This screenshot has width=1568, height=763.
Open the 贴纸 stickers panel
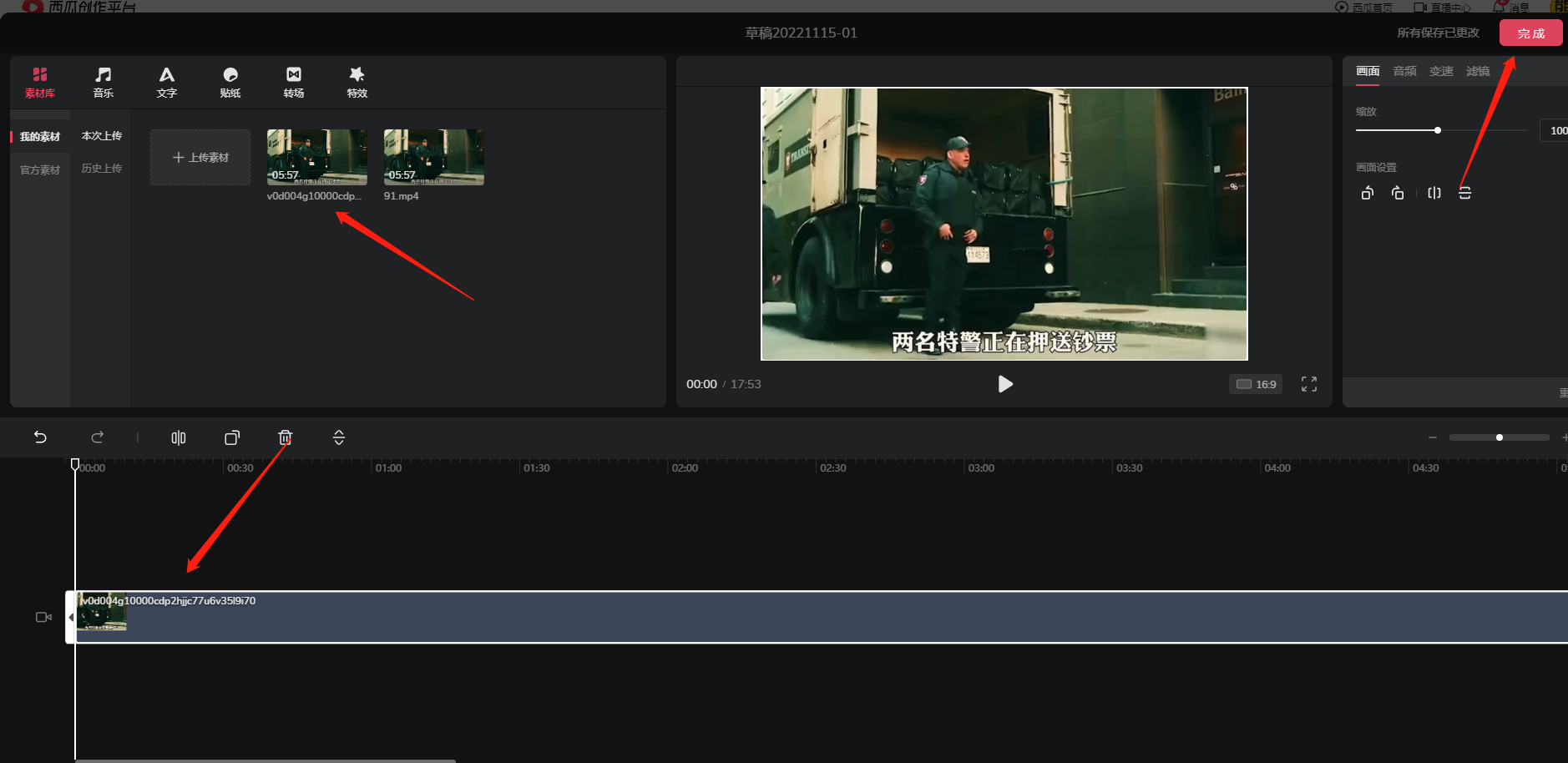pos(230,82)
